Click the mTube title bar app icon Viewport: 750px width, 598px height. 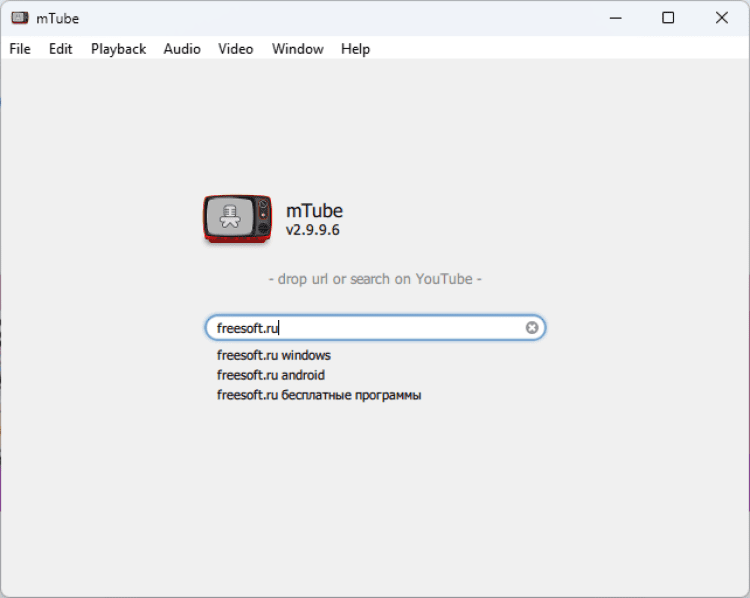coord(20,18)
